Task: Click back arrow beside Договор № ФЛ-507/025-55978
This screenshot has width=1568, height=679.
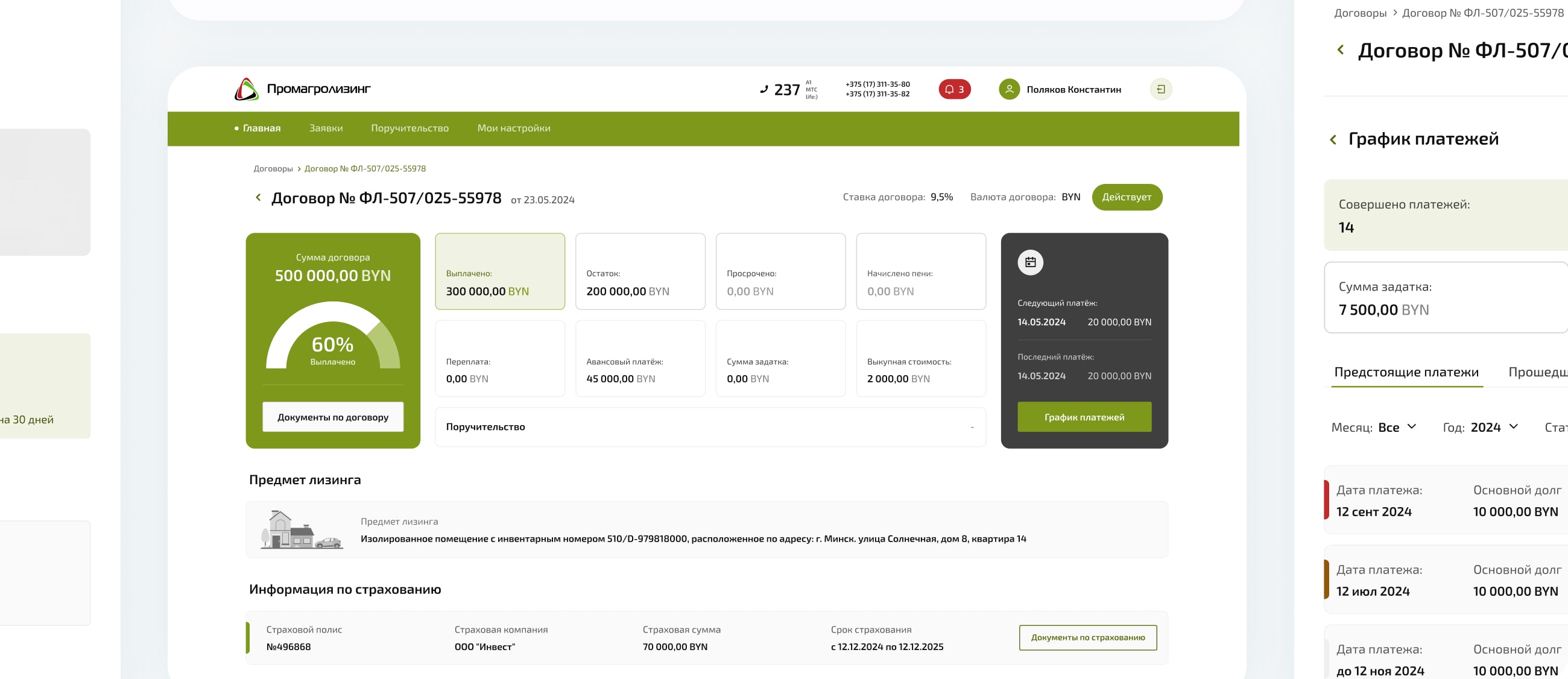Action: (258, 197)
